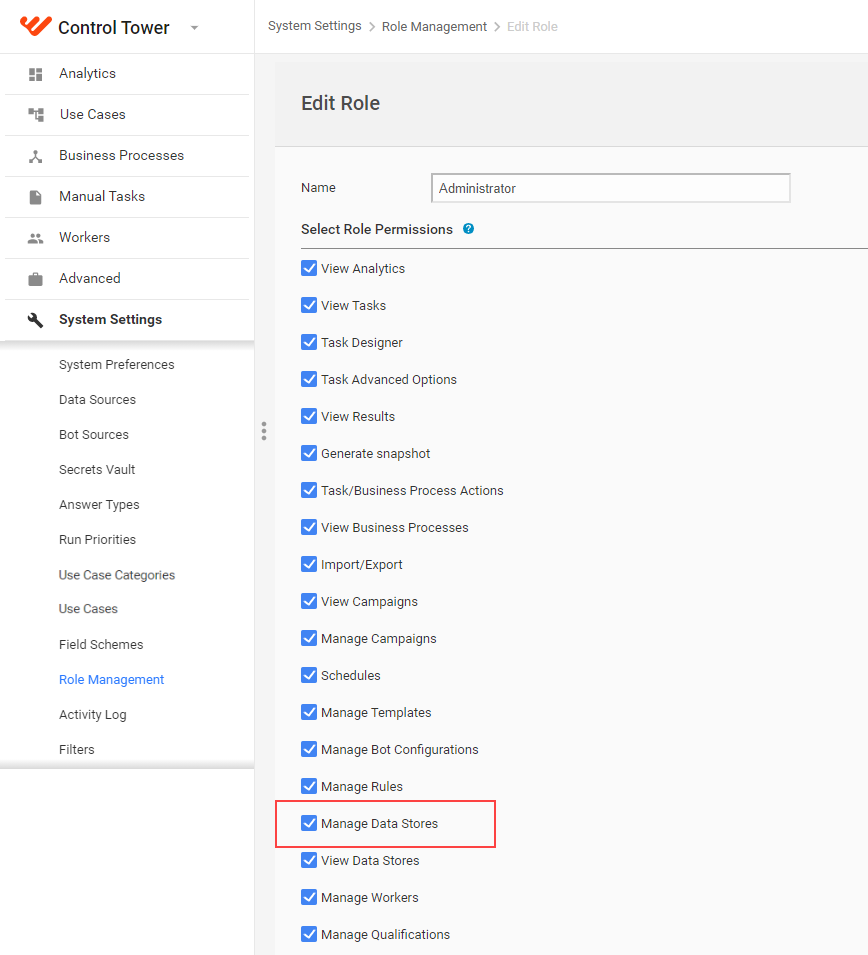This screenshot has width=868, height=955.
Task: Click the System Settings wrench icon
Action: coord(36,320)
